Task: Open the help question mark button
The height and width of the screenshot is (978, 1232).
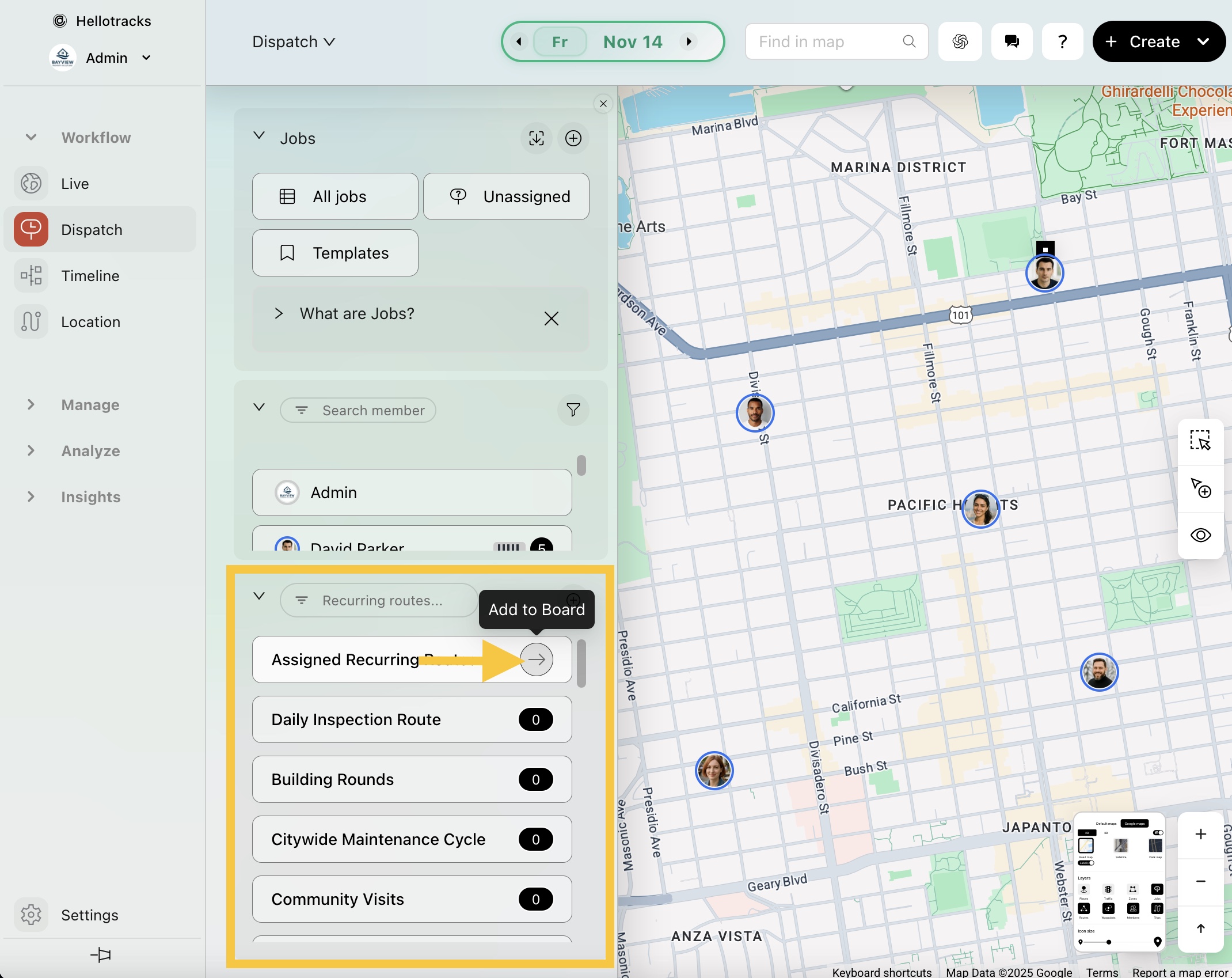Action: coord(1062,41)
